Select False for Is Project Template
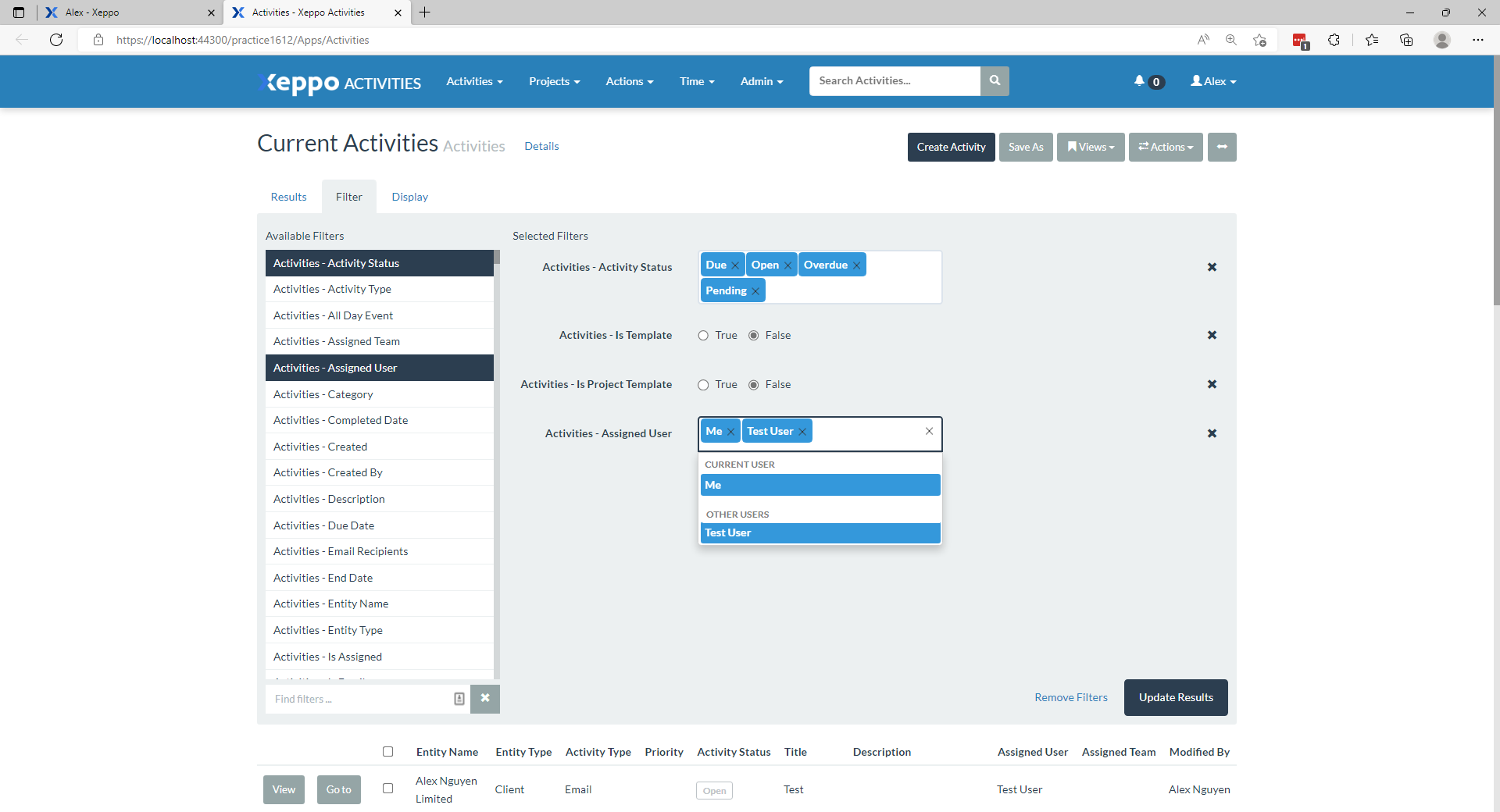The height and width of the screenshot is (812, 1500). point(754,385)
